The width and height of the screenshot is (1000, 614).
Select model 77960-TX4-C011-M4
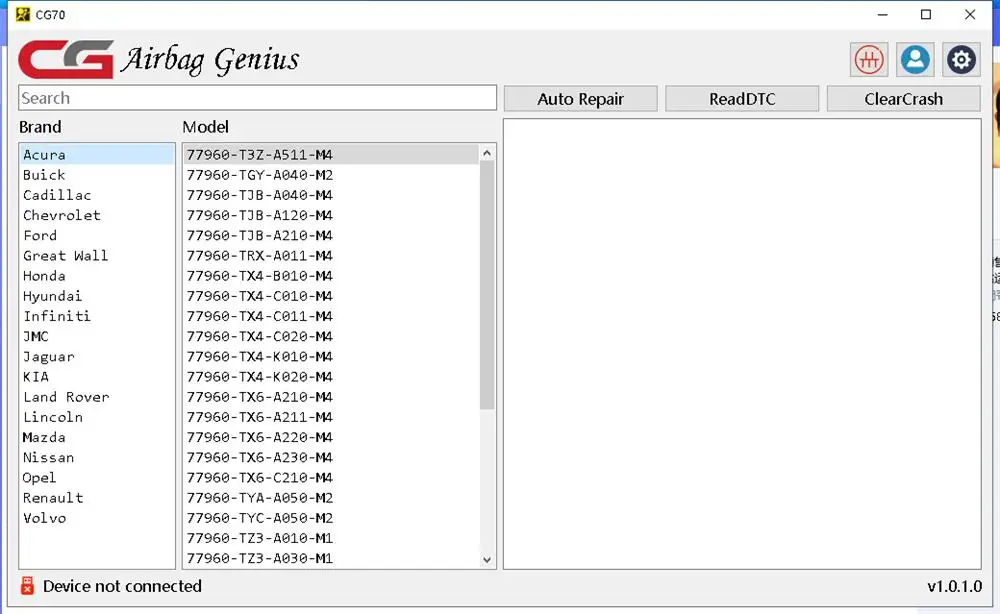[331, 316]
